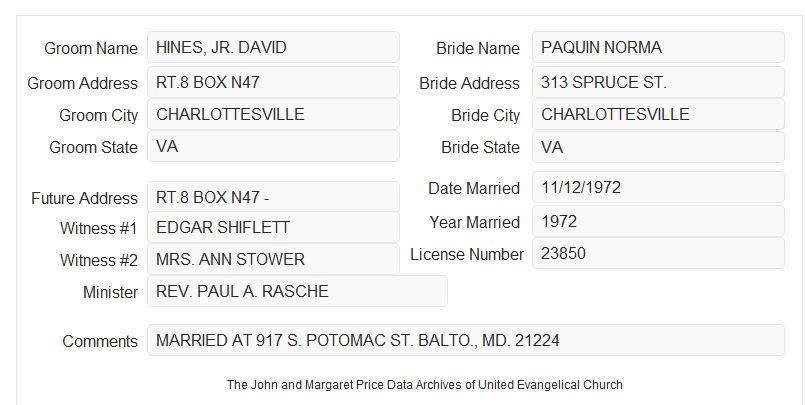Focus the License Number field

(x=658, y=253)
